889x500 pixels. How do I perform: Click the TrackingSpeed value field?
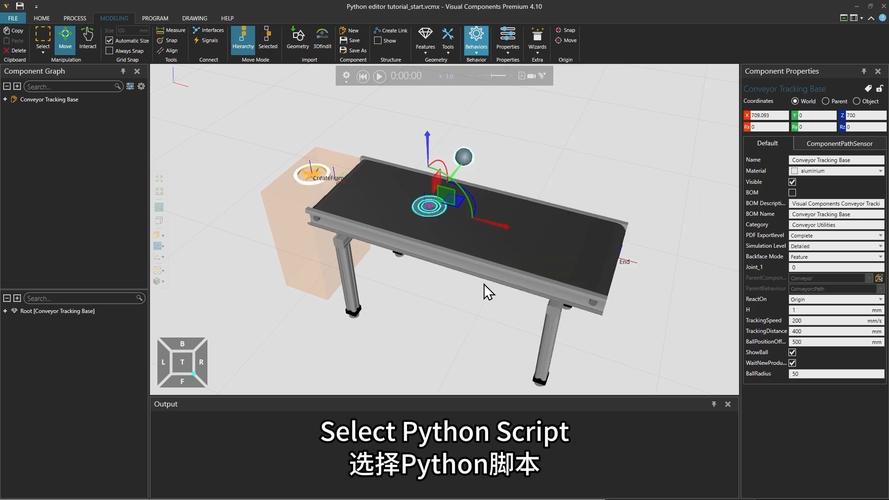[836, 320]
